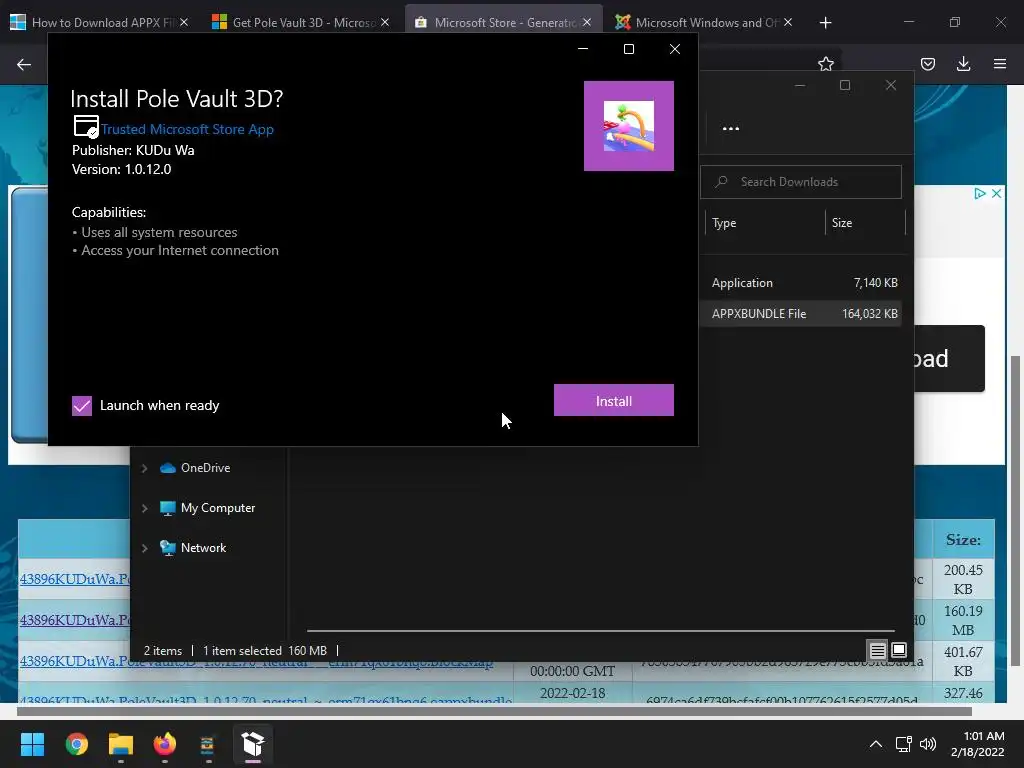Viewport: 1024px width, 768px height.
Task: Switch File Explorer to large icons view
Action: (x=899, y=650)
